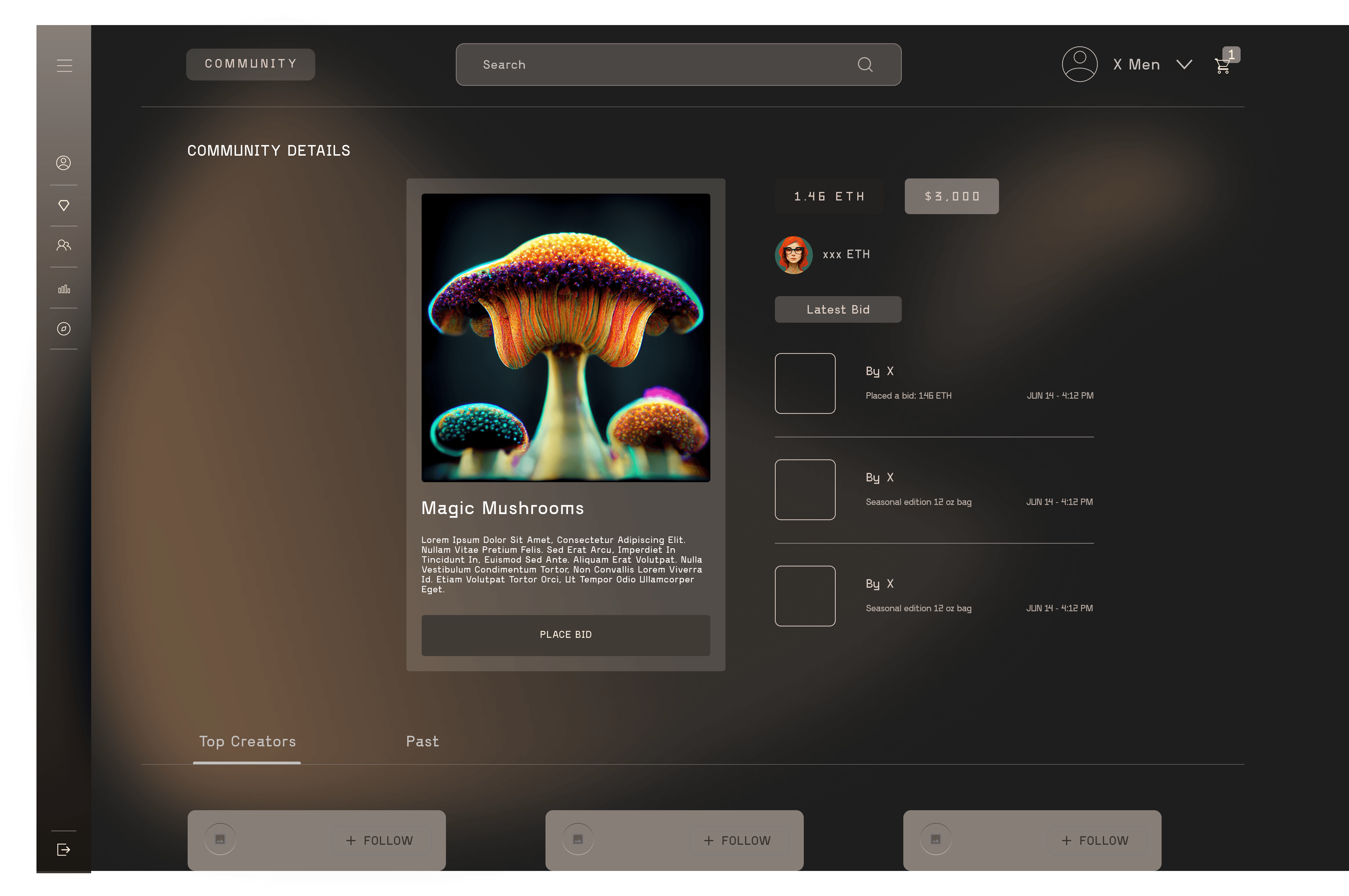Click 'Seasonal edition 12 oz bag' in last bid row

click(x=918, y=608)
